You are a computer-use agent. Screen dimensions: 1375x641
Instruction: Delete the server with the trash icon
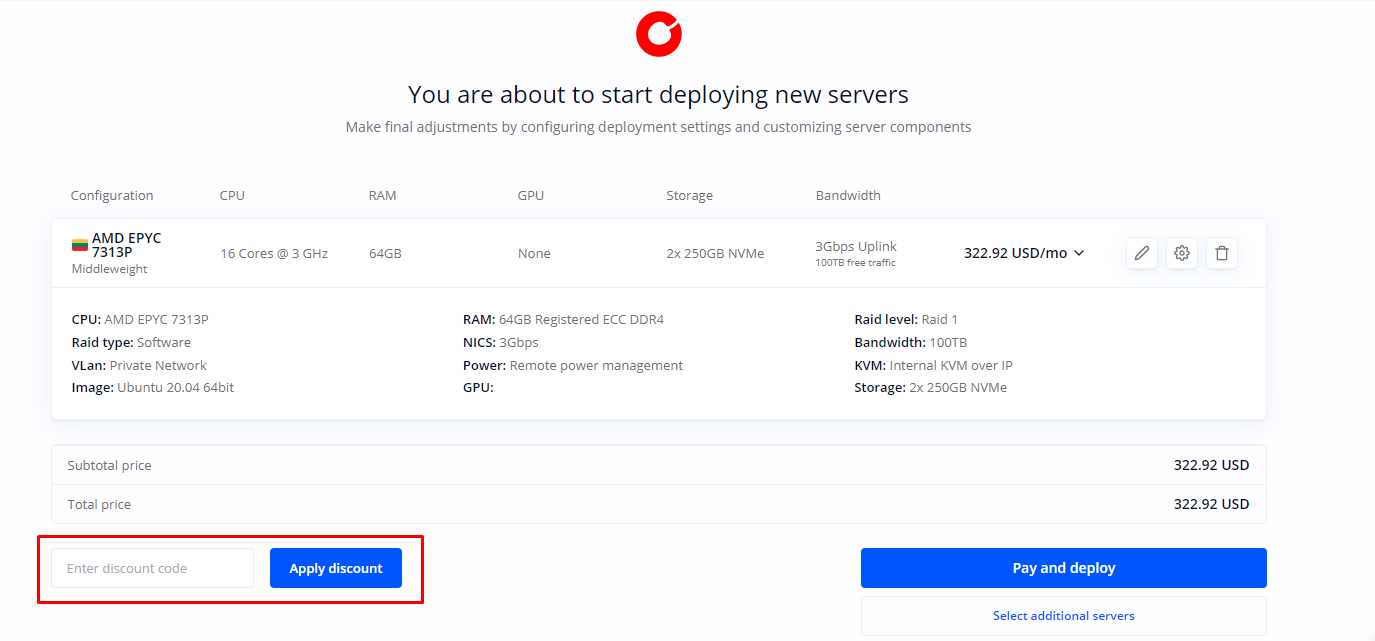(x=1222, y=253)
